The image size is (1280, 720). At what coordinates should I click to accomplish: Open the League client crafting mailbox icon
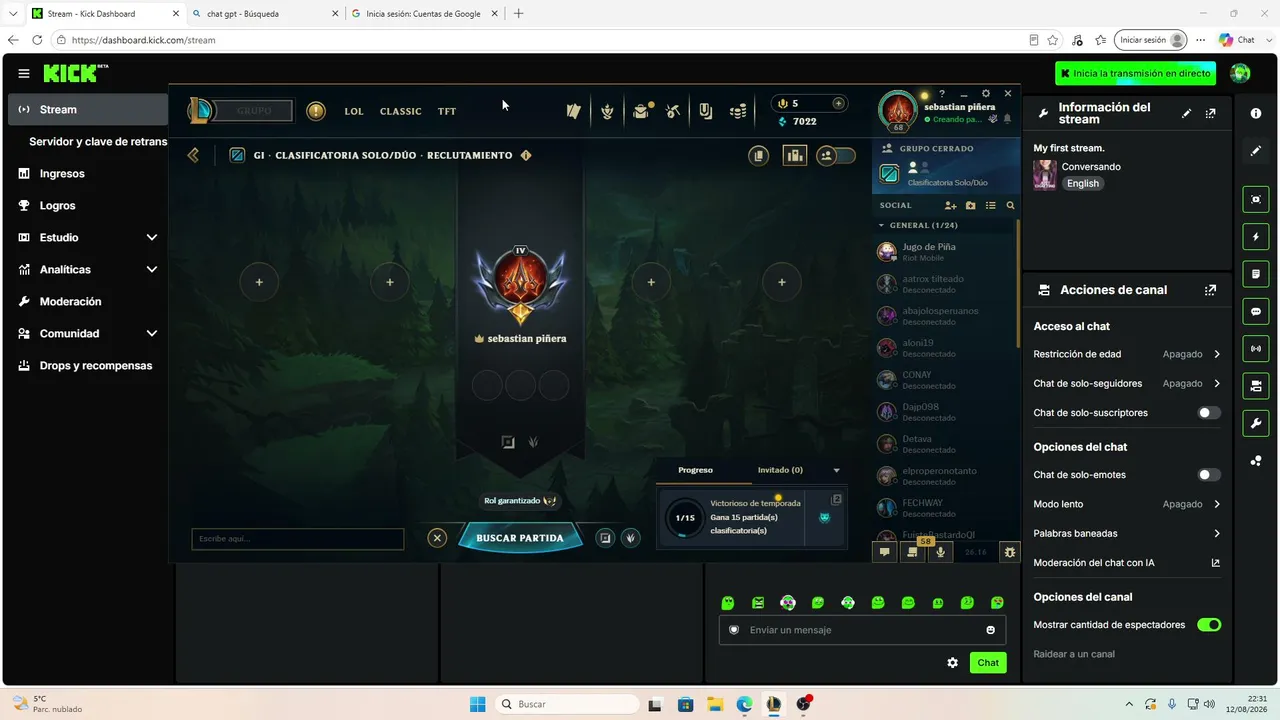(641, 111)
